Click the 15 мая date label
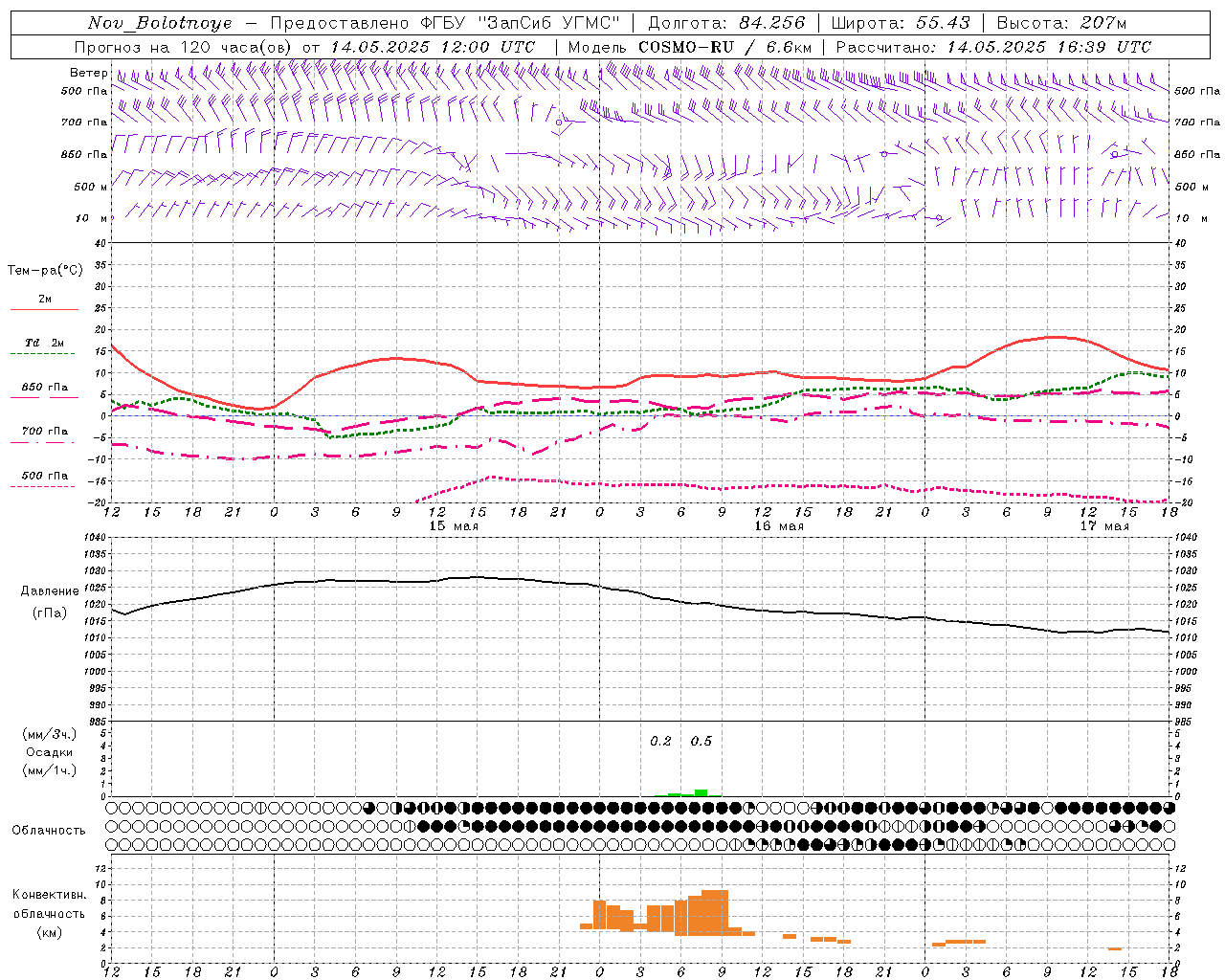Image resolution: width=1225 pixels, height=980 pixels. 454,526
